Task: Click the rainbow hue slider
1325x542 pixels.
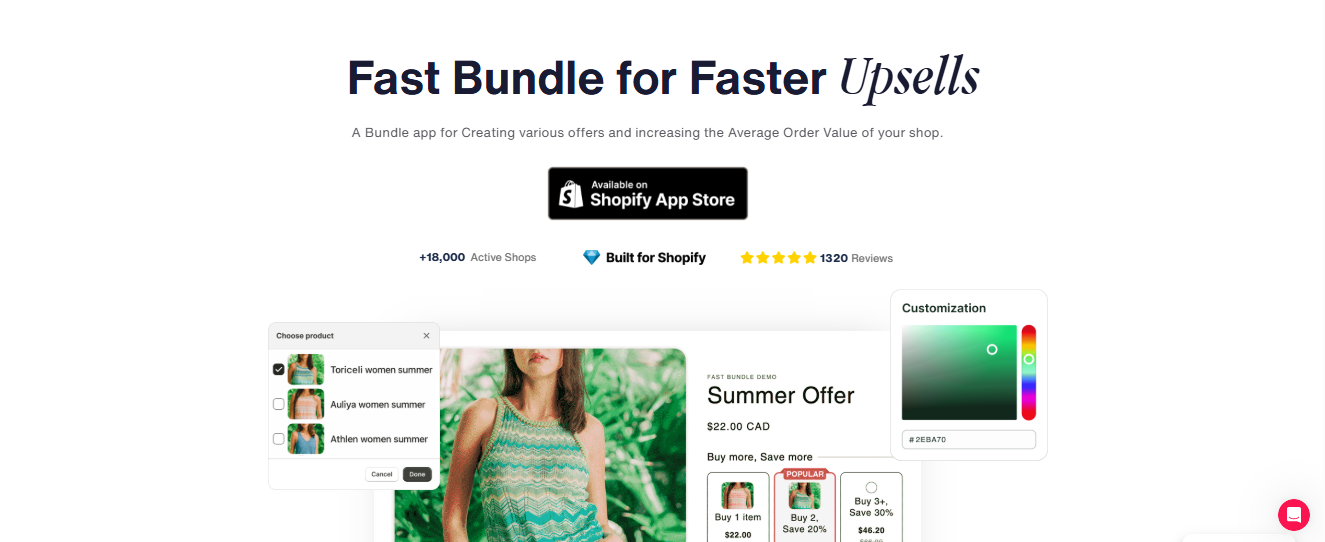Action: (x=1028, y=372)
